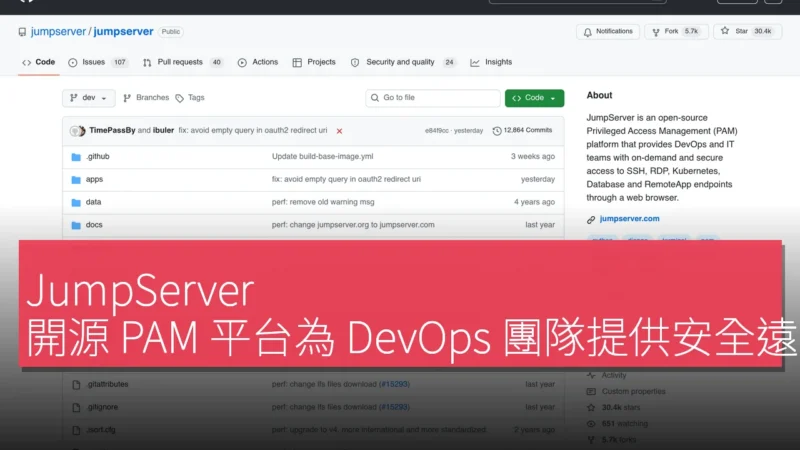The image size is (800, 450).
Task: Open the dev branch dropdown
Action: pyautogui.click(x=89, y=98)
